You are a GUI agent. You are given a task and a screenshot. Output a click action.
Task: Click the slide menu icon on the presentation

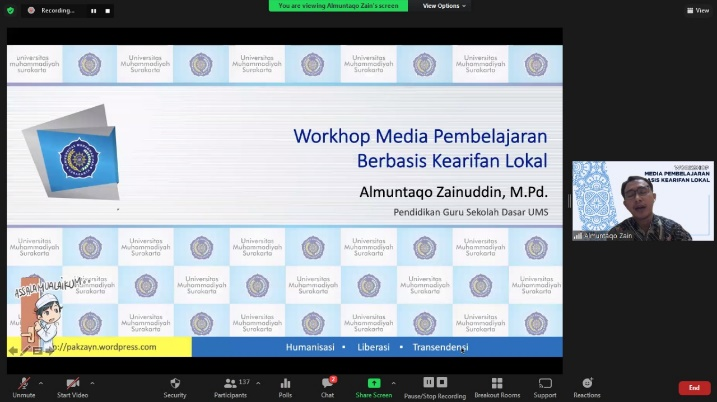point(37,351)
